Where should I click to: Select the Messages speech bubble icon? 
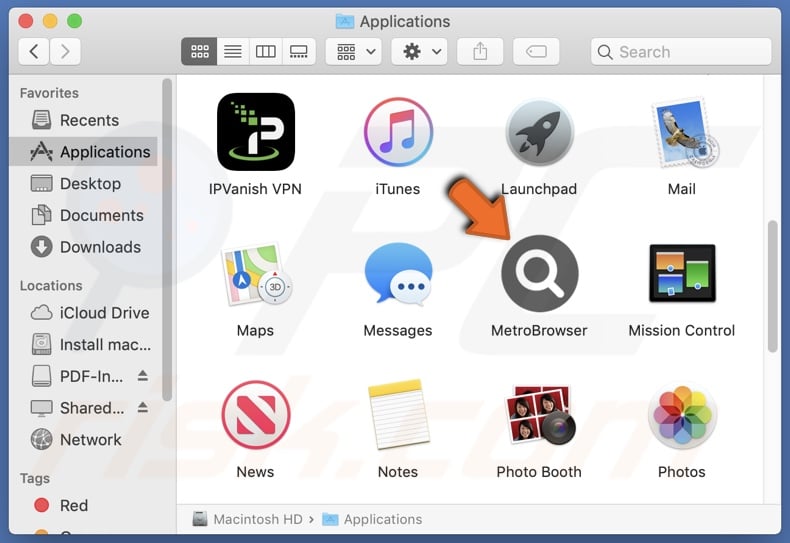pos(398,274)
